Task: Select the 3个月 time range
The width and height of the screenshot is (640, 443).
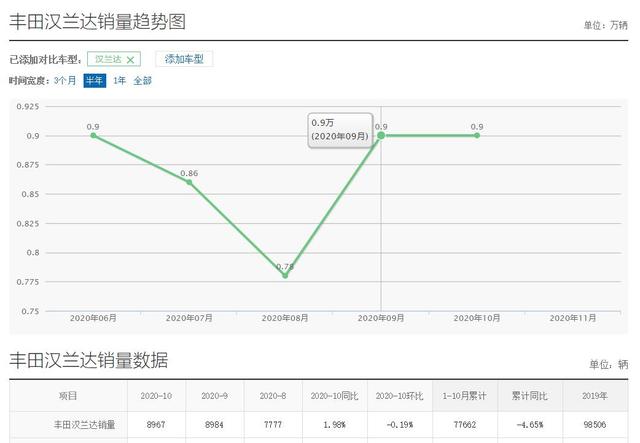Action: tap(65, 80)
